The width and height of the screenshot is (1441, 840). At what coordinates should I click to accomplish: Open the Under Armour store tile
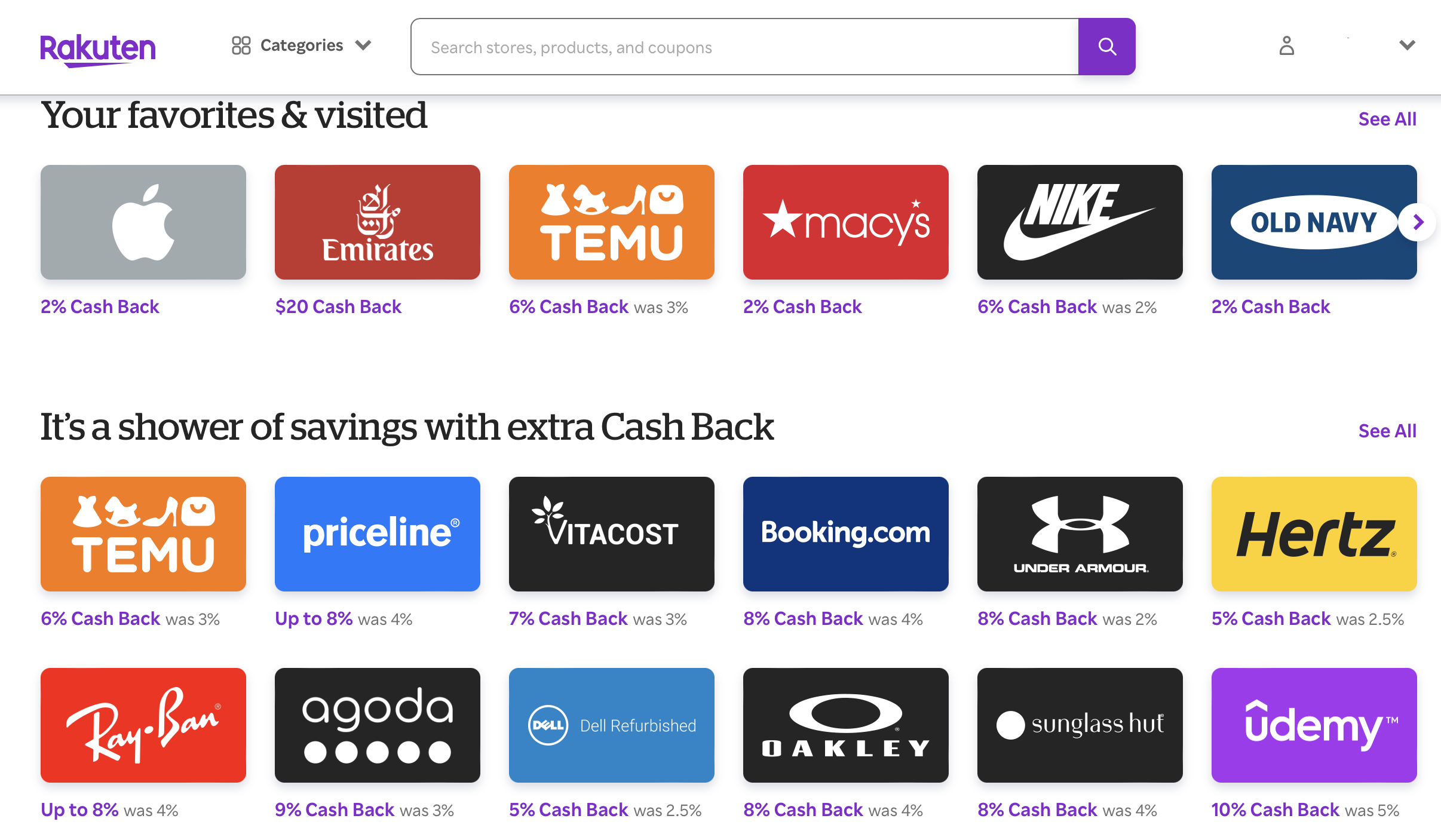click(x=1080, y=534)
